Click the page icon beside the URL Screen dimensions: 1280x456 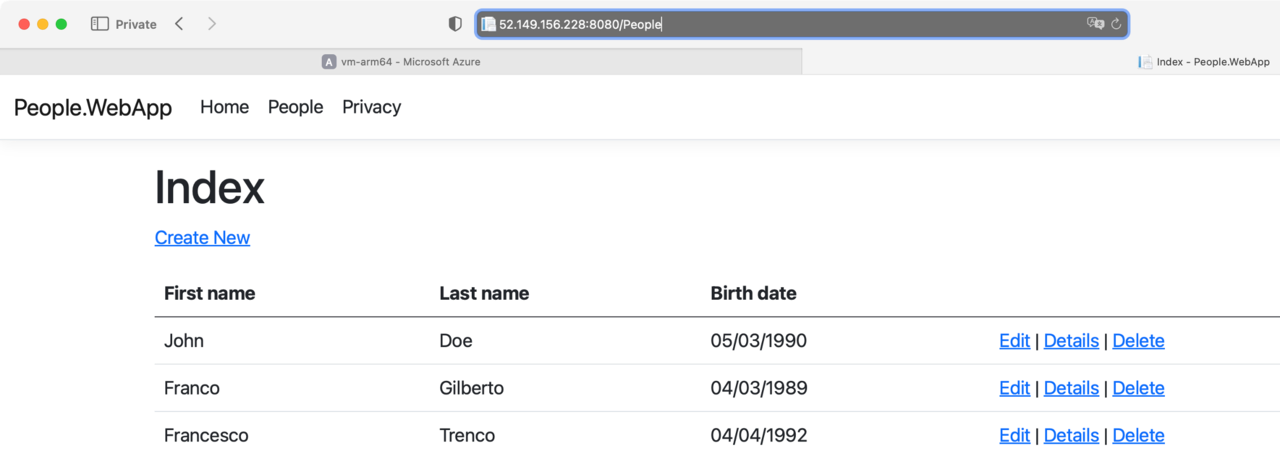pyautogui.click(x=488, y=24)
